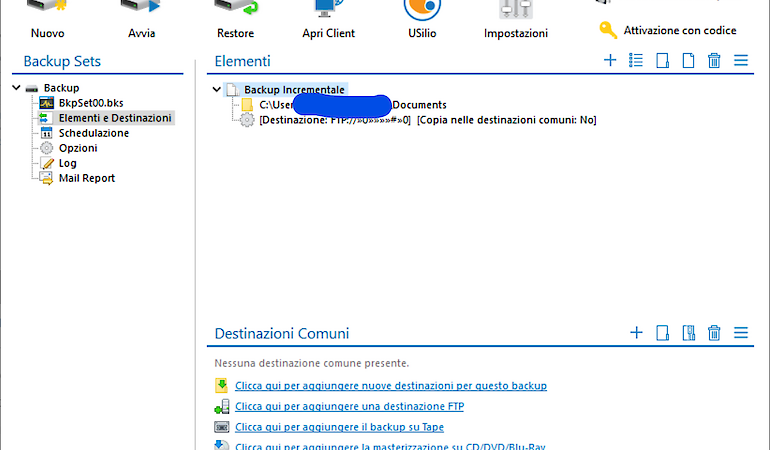Launch Apri Client from the toolbar

(x=329, y=20)
